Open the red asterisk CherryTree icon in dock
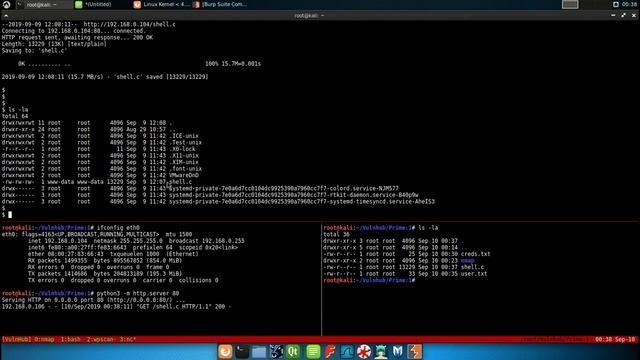 click(364, 351)
